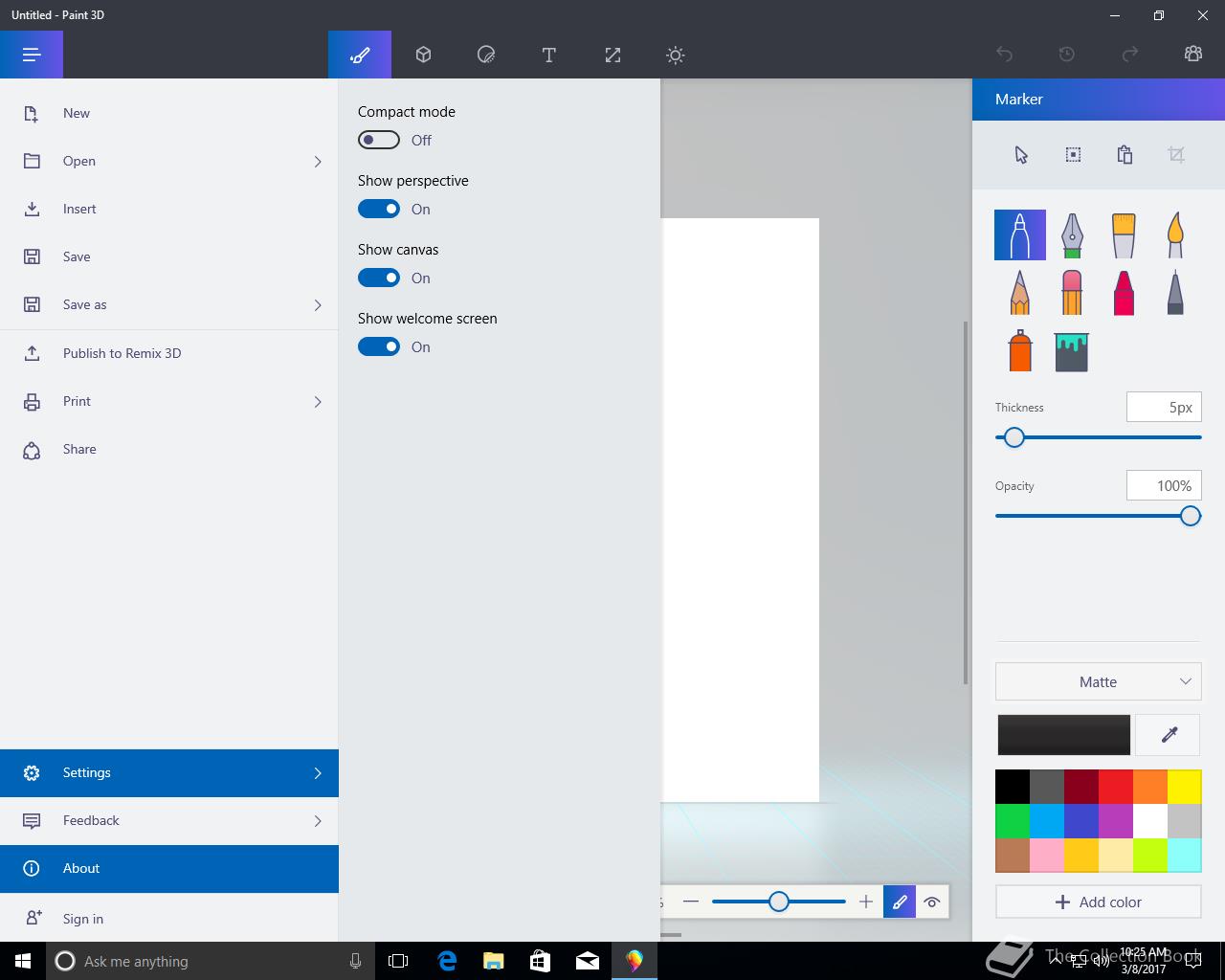Viewport: 1225px width, 980px height.
Task: Expand the Feedback submenu
Action: pos(318,820)
